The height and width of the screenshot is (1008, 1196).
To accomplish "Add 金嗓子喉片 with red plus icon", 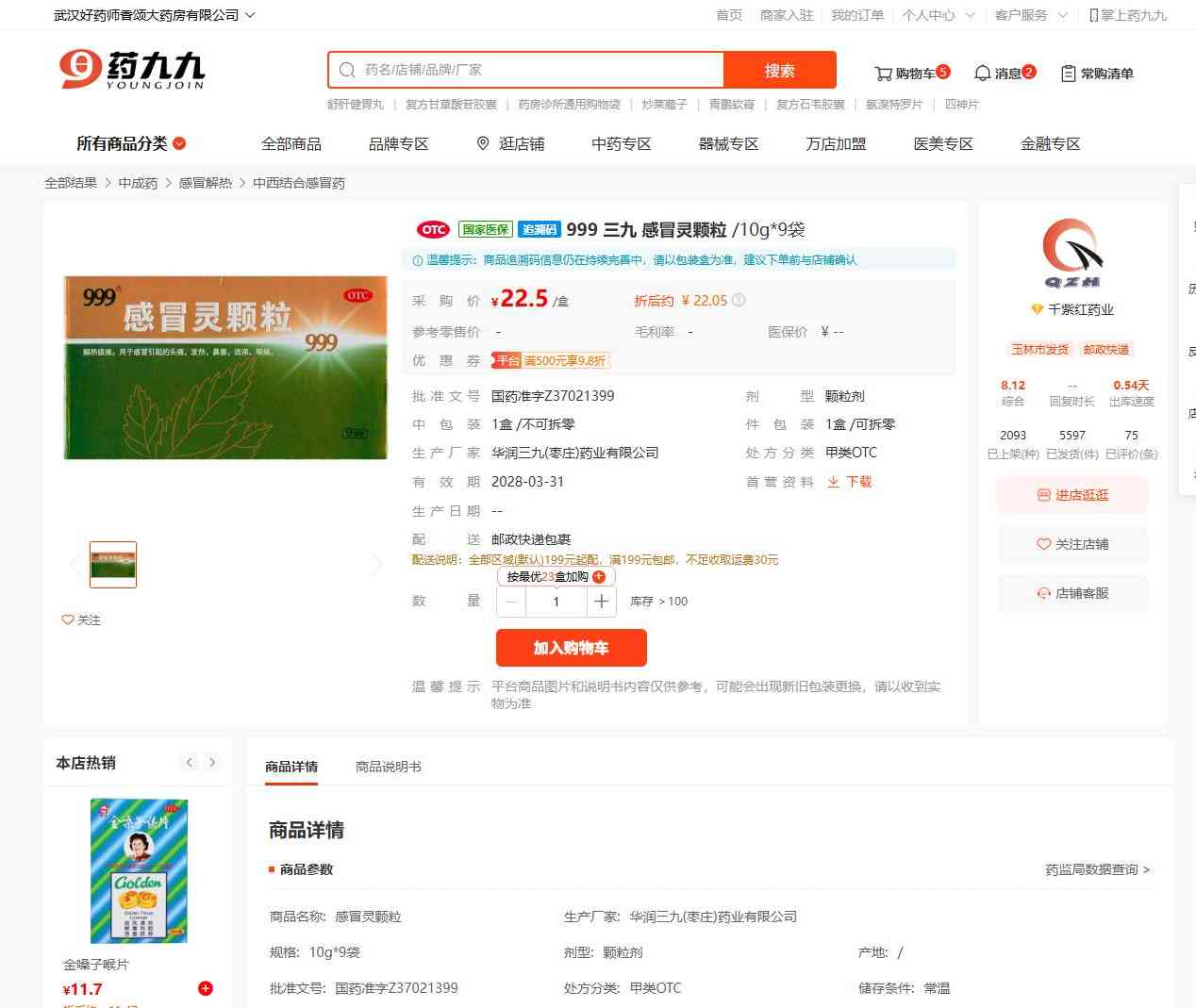I will tap(206, 988).
